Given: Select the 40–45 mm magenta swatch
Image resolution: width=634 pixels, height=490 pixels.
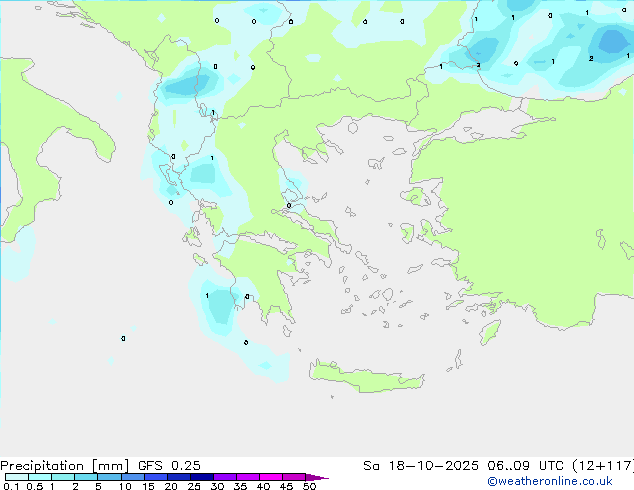Looking at the screenshot, I should [x=271, y=477].
